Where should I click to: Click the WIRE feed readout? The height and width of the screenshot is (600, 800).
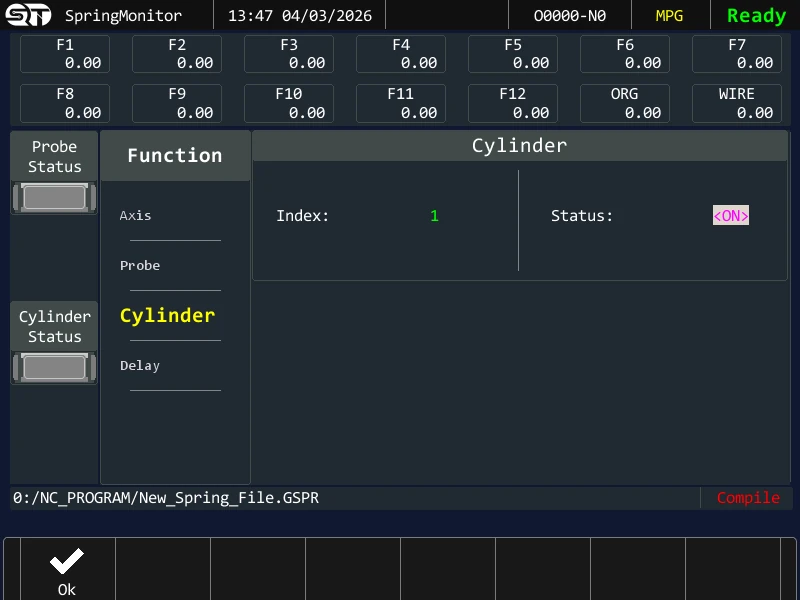(737, 104)
